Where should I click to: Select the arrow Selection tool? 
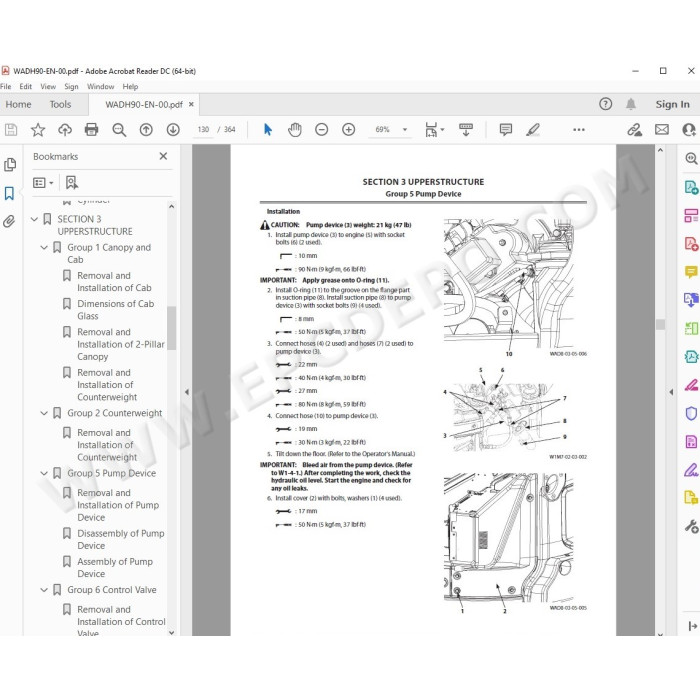(268, 130)
